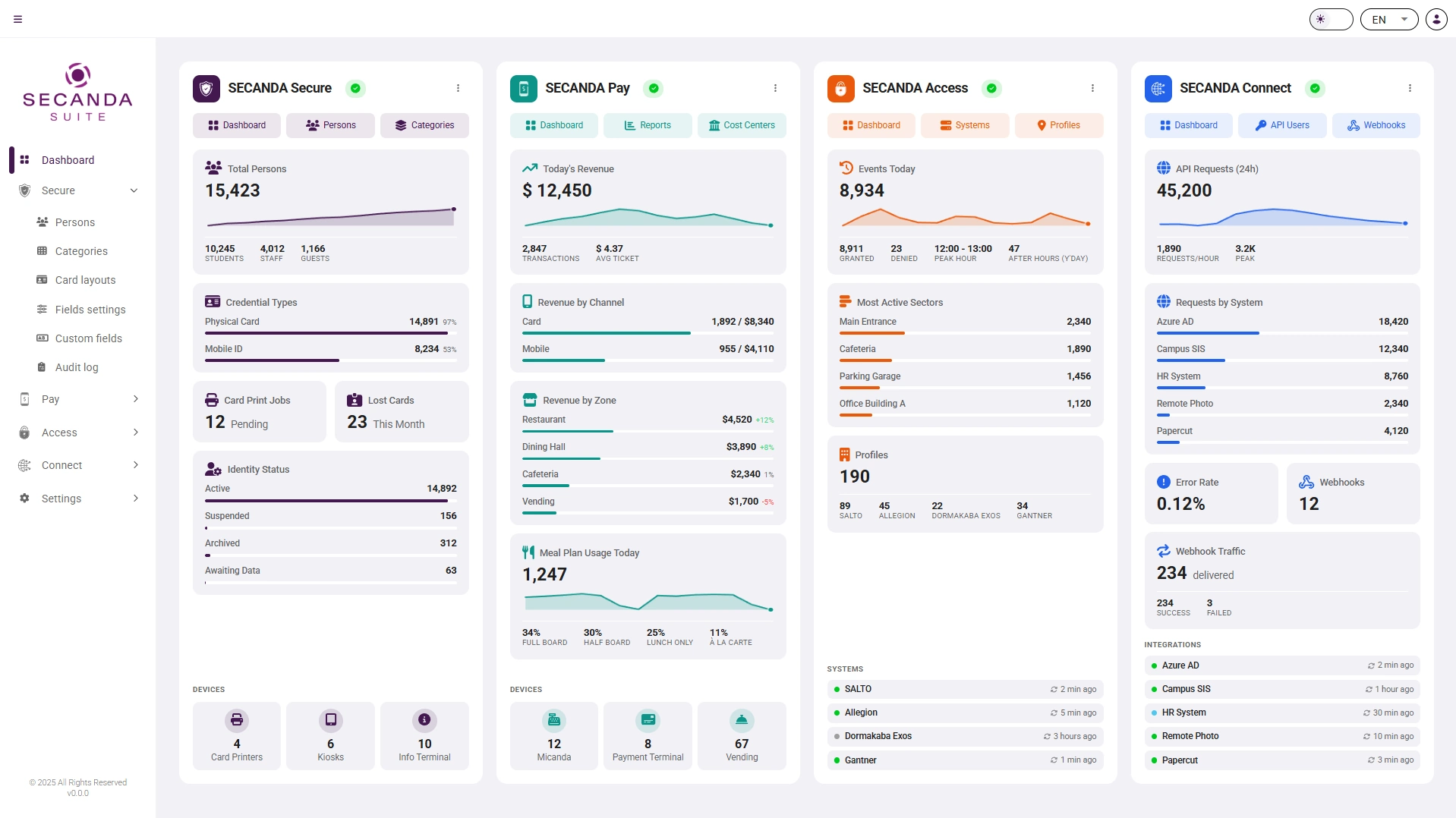Open the Pay Reports tab
Screen dimensions: 1456x818
[648, 125]
